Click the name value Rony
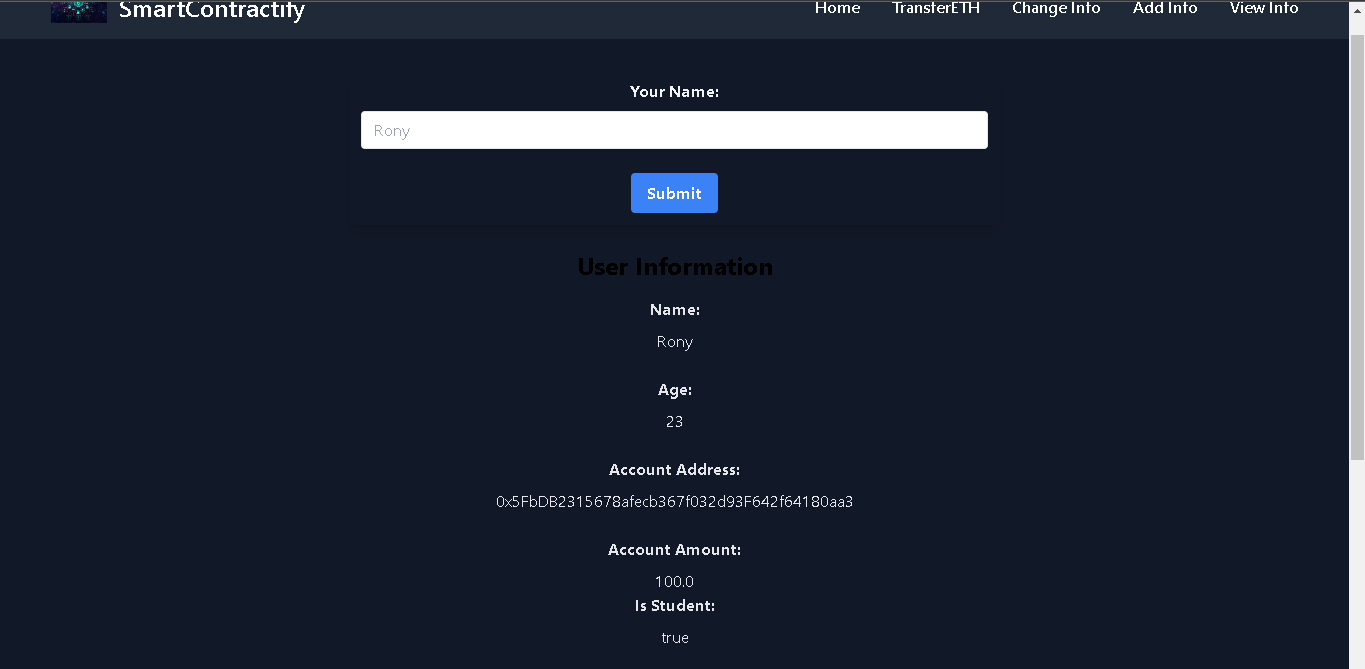 pyautogui.click(x=674, y=341)
